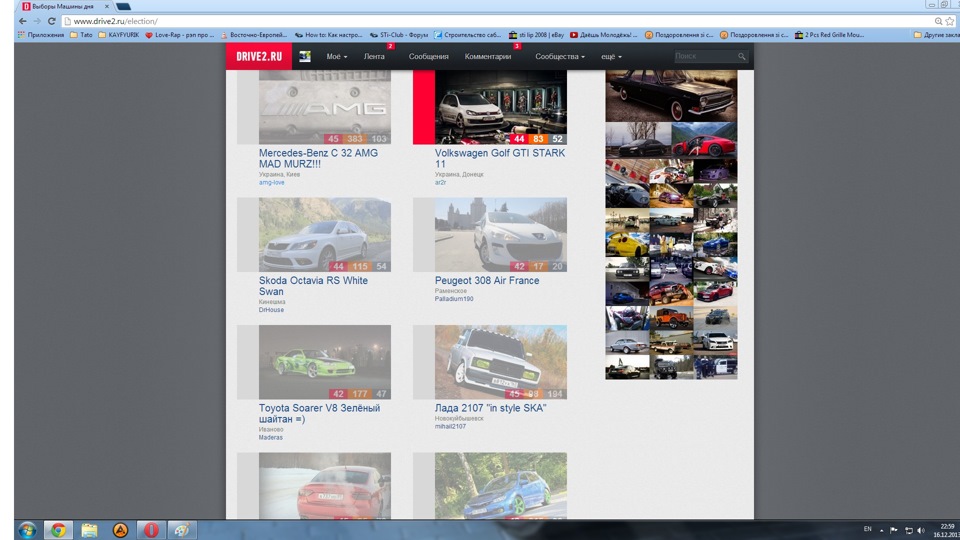Vote with the bar beside Mercedes AMG

(x=247, y=107)
